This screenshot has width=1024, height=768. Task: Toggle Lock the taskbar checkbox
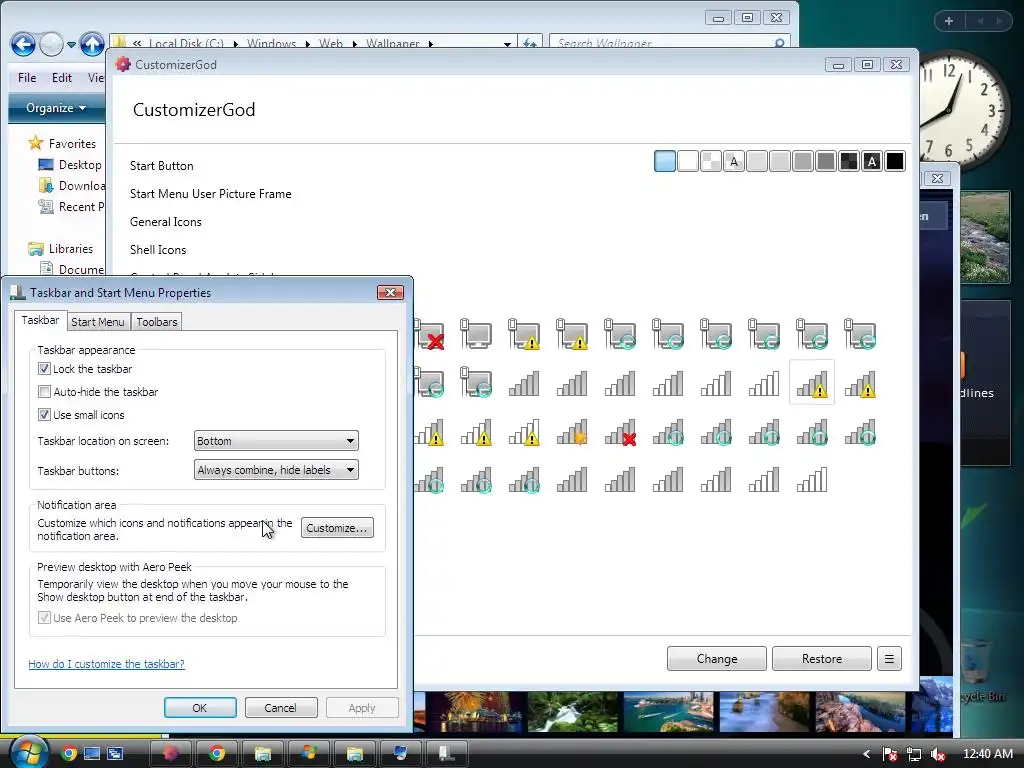click(44, 368)
